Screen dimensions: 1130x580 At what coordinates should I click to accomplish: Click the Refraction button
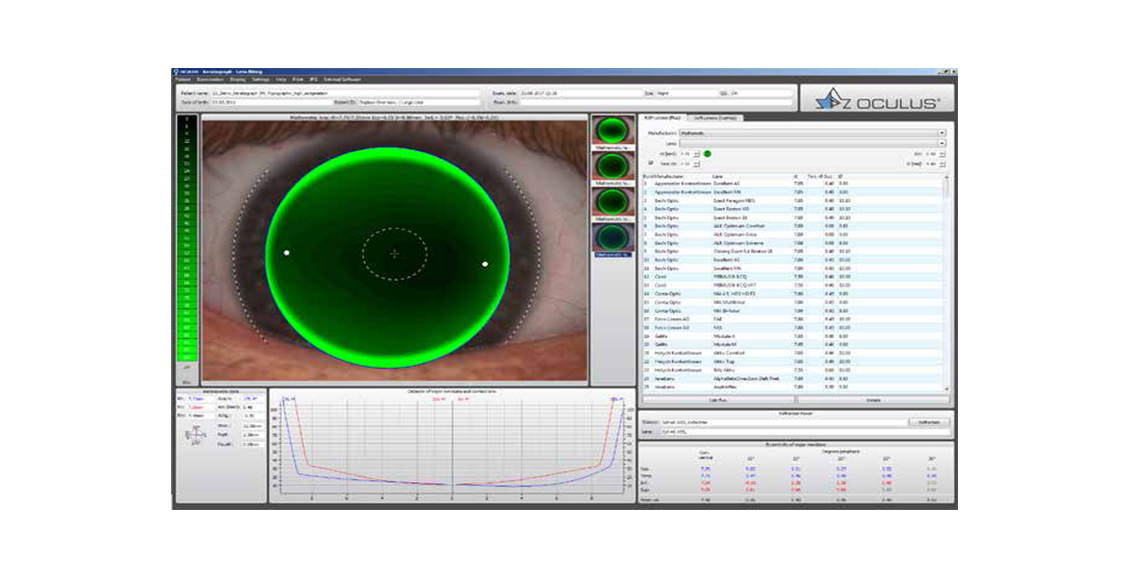tap(929, 422)
